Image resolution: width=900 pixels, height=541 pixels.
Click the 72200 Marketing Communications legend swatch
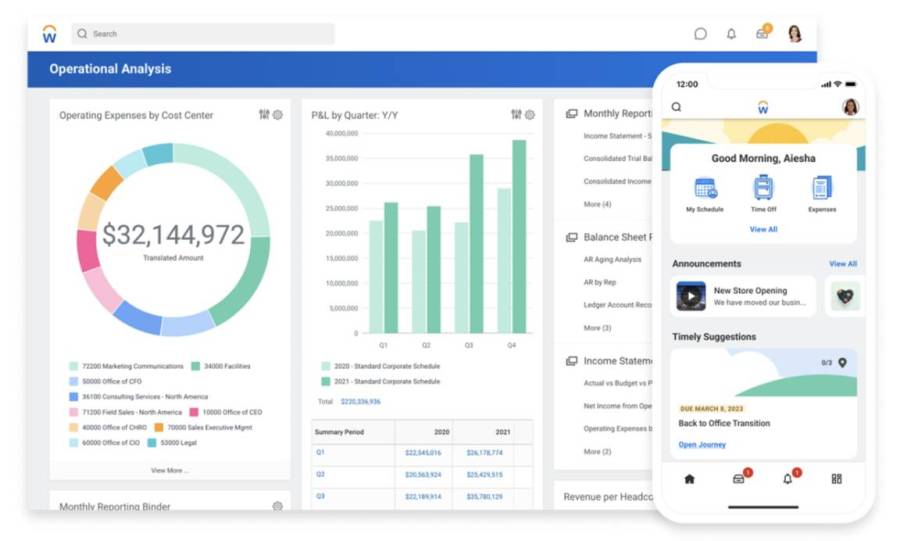(73, 366)
